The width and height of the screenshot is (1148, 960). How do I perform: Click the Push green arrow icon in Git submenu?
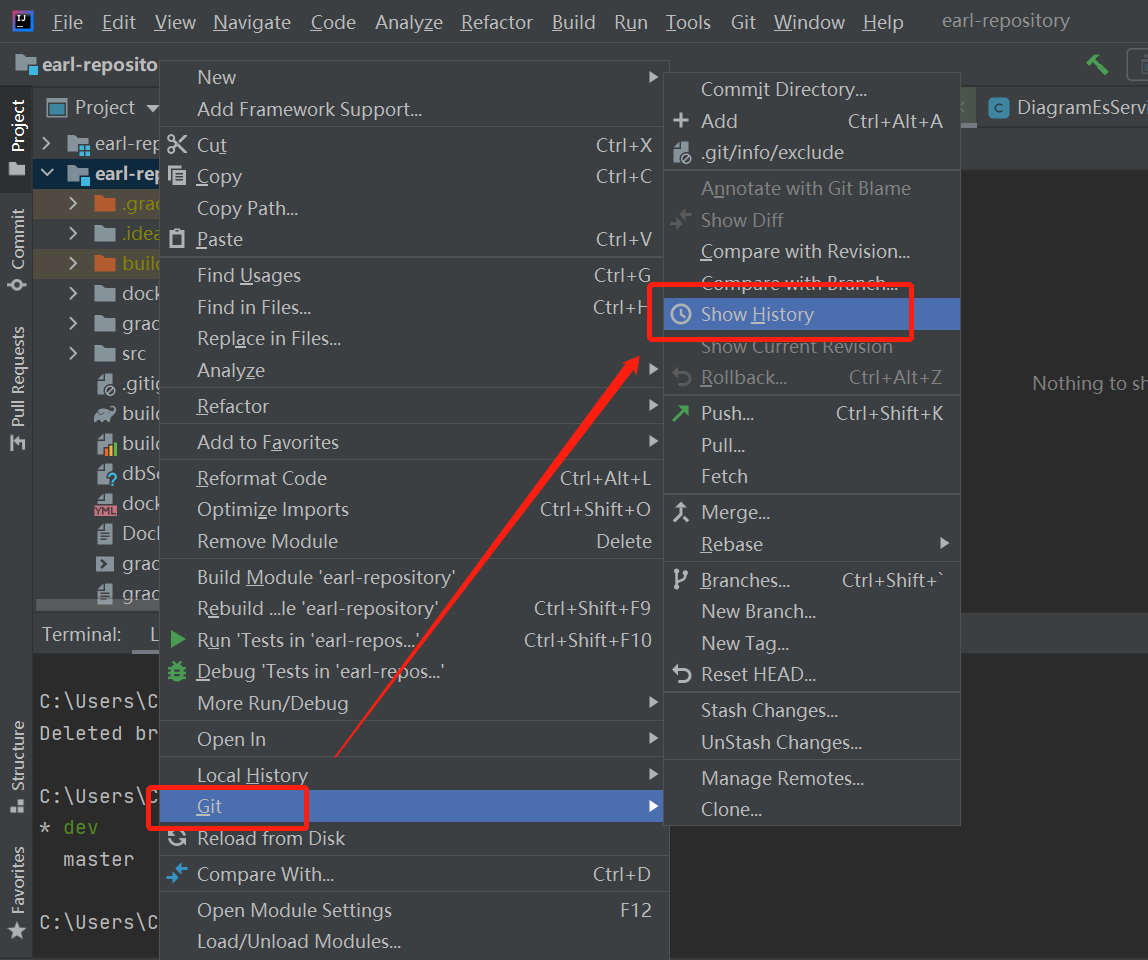pos(681,413)
